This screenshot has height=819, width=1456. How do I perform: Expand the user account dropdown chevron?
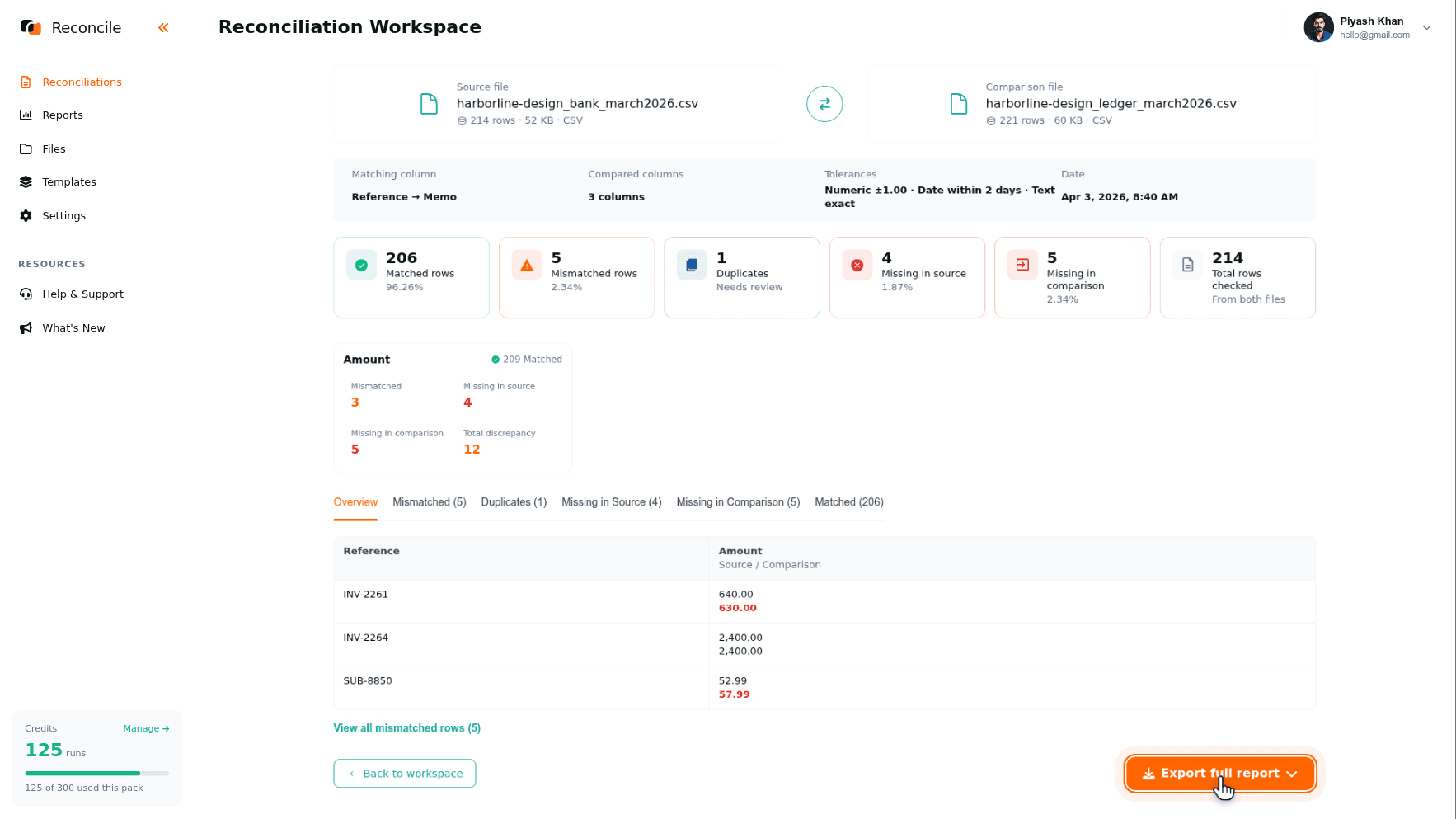(1426, 27)
